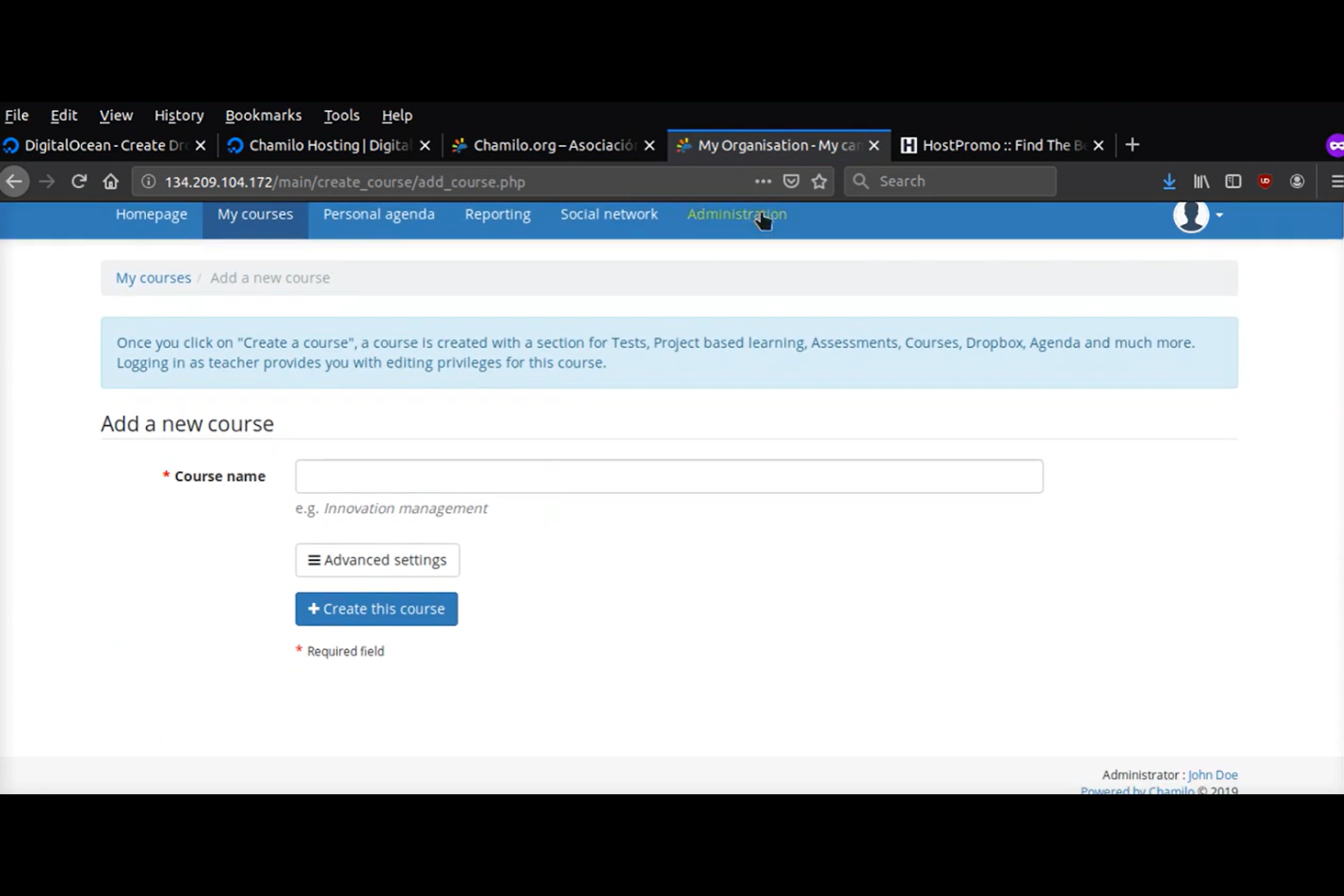Click the uBlock Origin extension icon
This screenshot has width=1344, height=896.
[x=1264, y=181]
